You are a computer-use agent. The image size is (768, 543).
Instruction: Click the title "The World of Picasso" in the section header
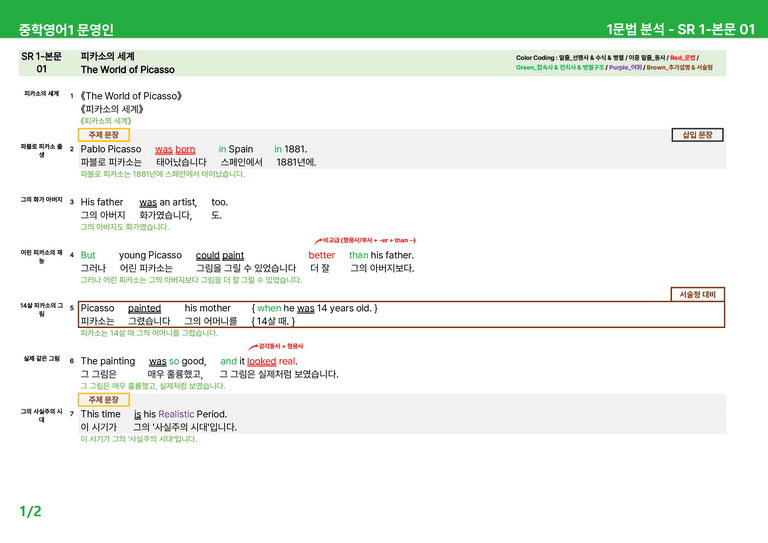[x=128, y=70]
